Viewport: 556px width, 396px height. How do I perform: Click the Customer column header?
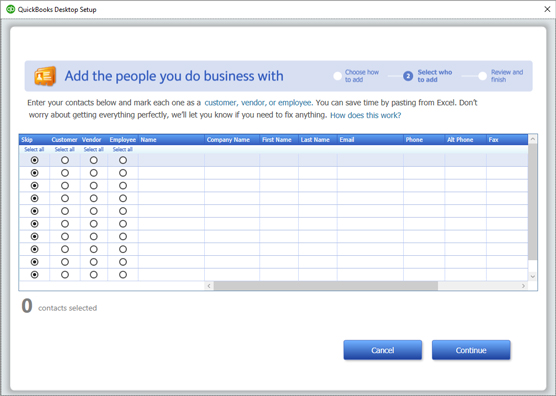pos(65,140)
